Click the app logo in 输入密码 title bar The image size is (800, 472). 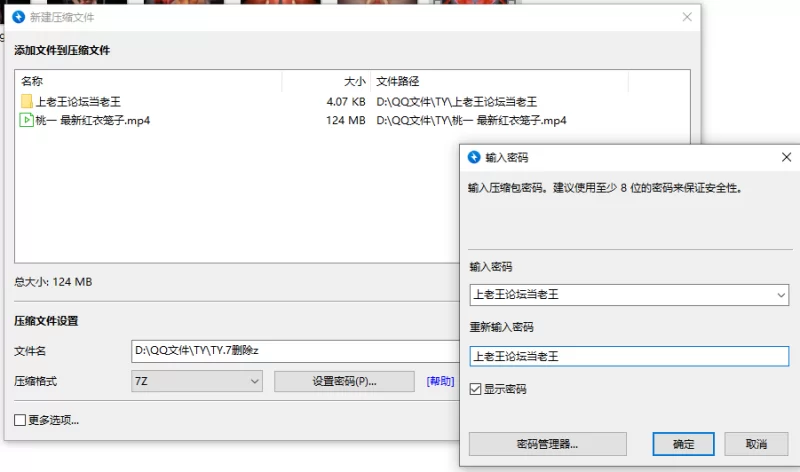(474, 157)
